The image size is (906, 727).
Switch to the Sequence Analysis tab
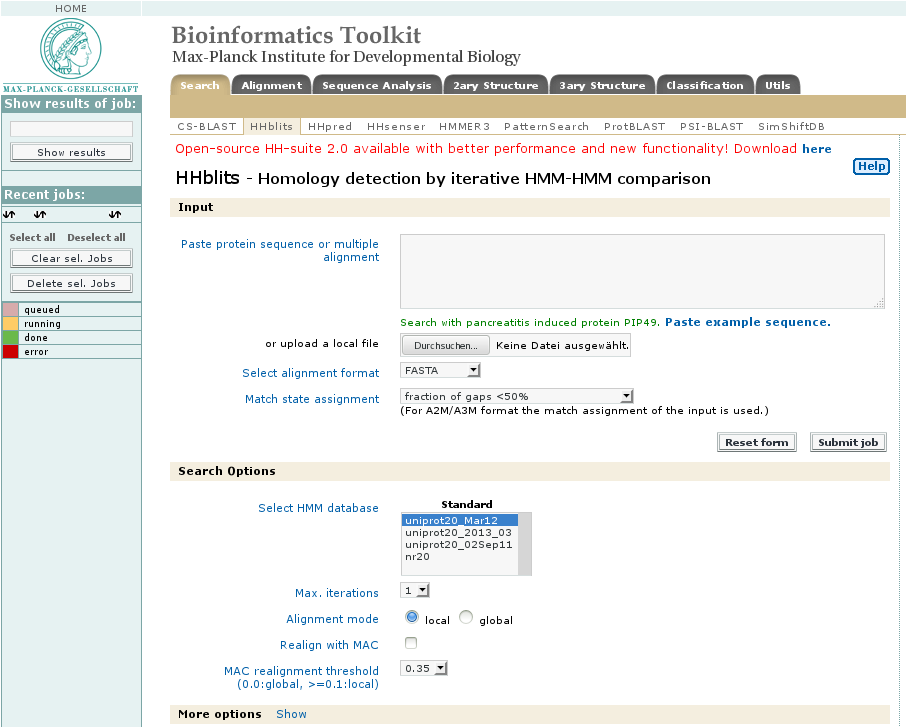click(x=377, y=85)
